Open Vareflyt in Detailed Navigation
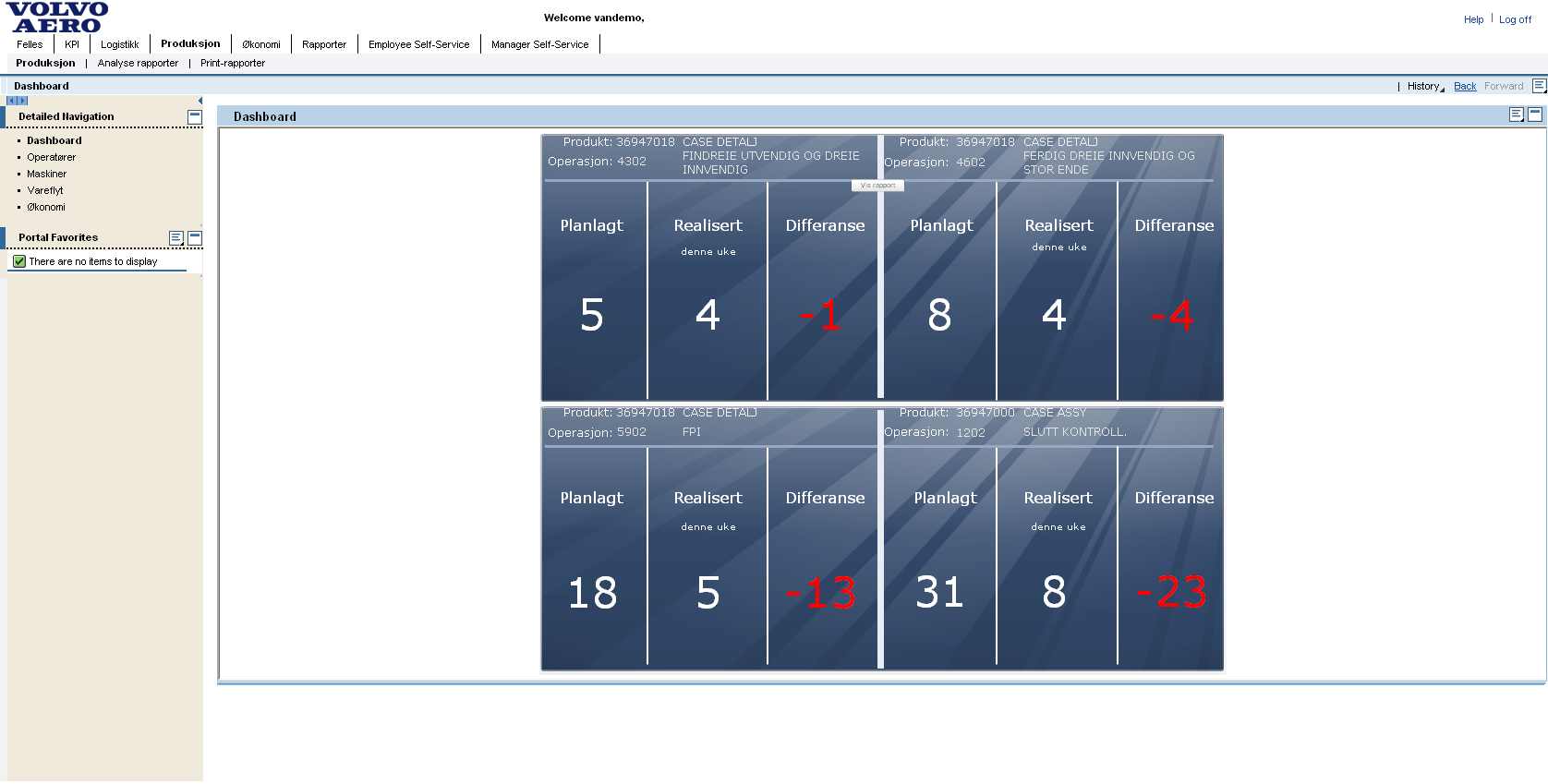This screenshot has width=1548, height=784. click(x=44, y=190)
